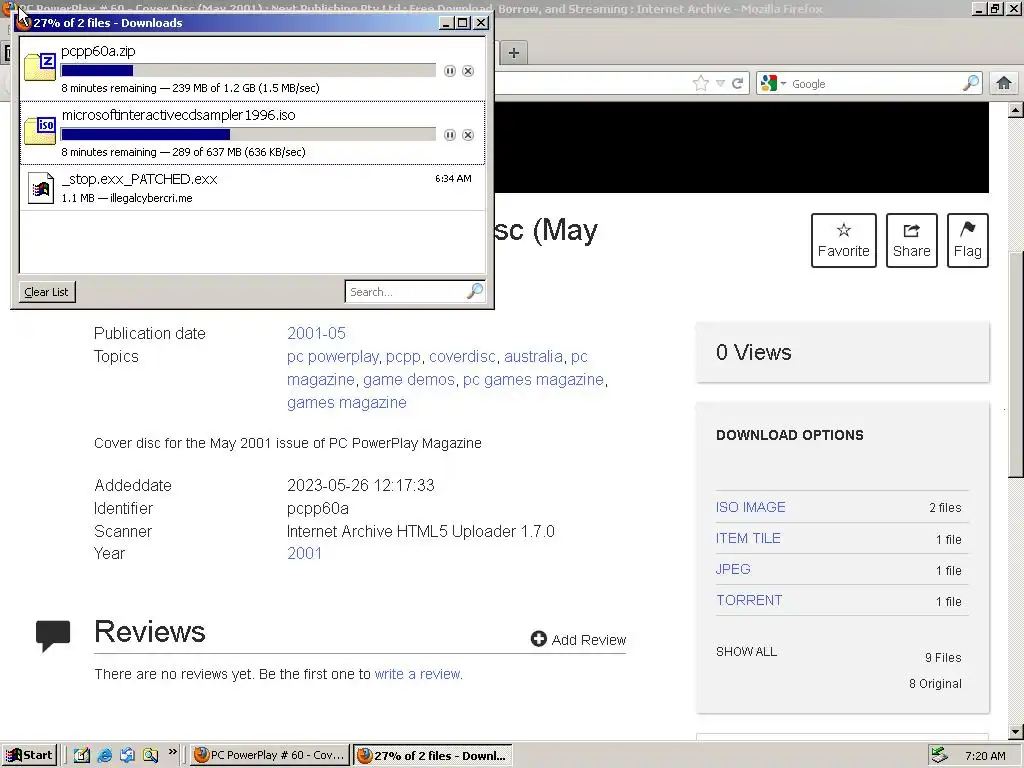Open the 'coverdisc' topic link
Image resolution: width=1024 pixels, height=768 pixels.
coord(462,357)
